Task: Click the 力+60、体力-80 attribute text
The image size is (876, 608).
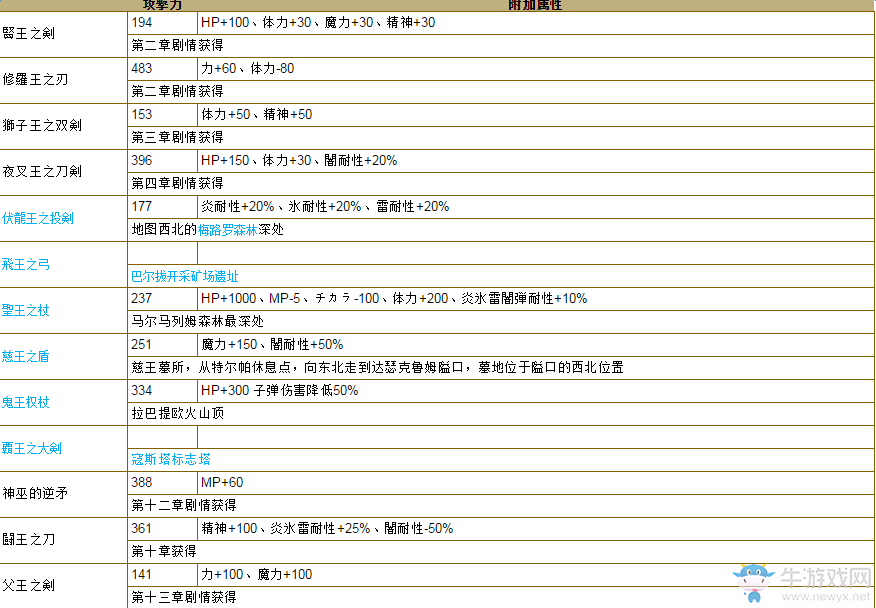Action: pos(247,68)
